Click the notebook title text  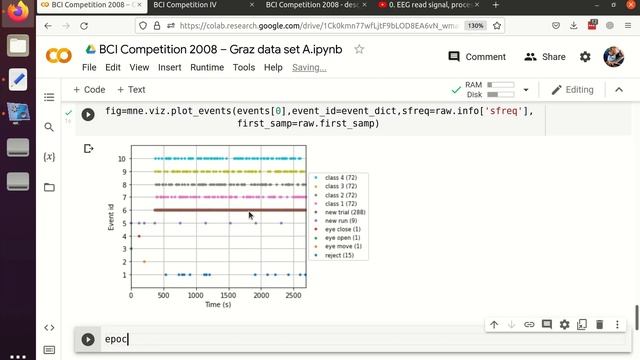pos(220,49)
